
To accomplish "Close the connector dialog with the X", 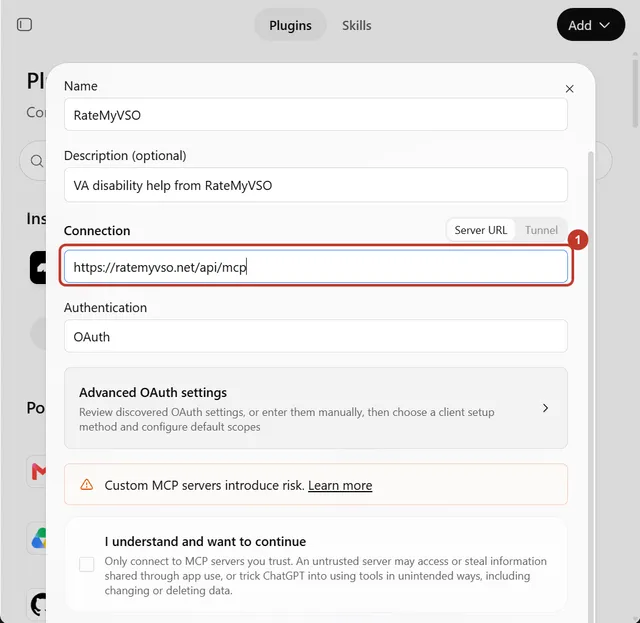I will tap(569, 89).
